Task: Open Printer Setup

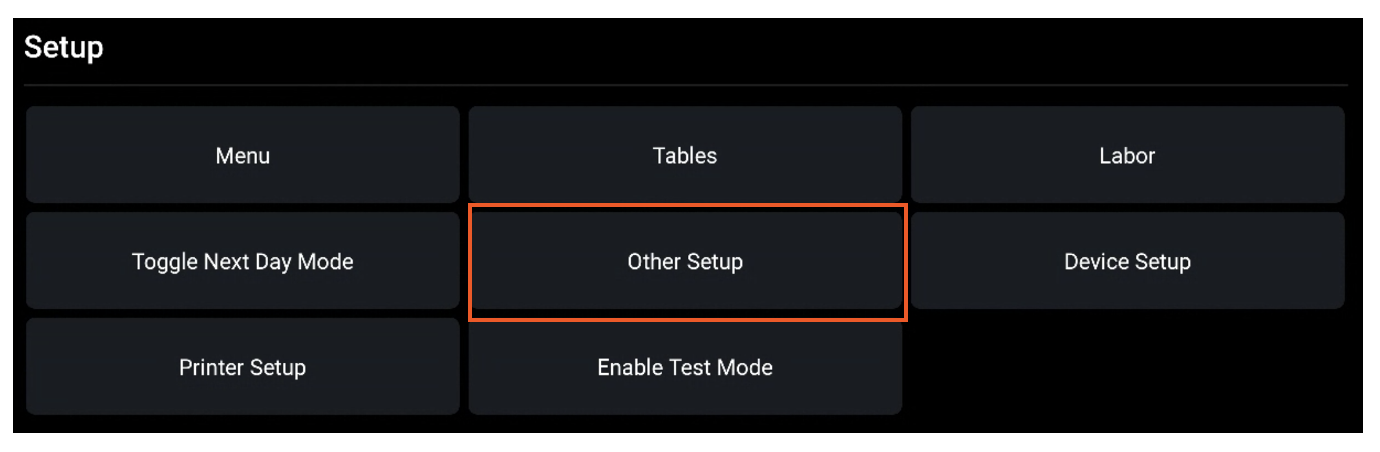Action: (242, 367)
